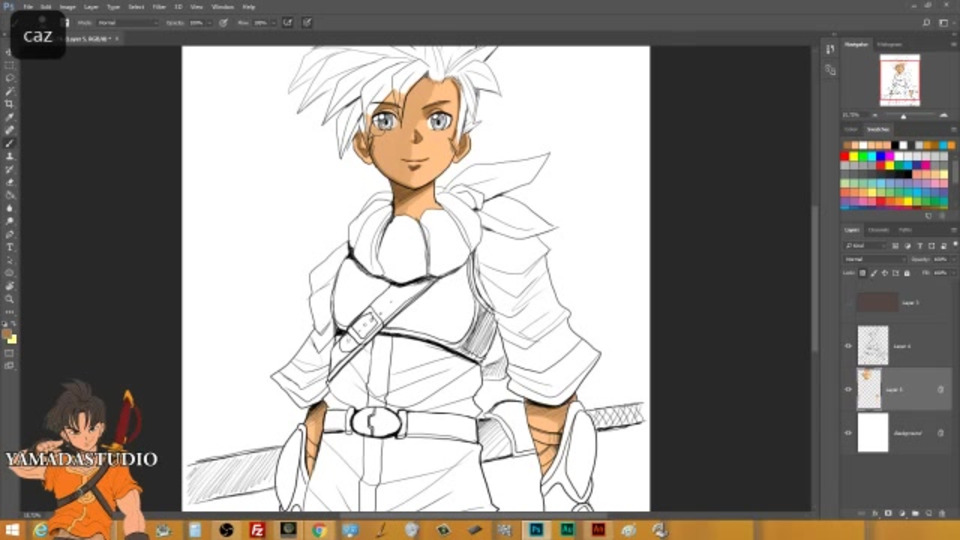This screenshot has width=960, height=540.
Task: Open Chrome from the taskbar
Action: 319,530
